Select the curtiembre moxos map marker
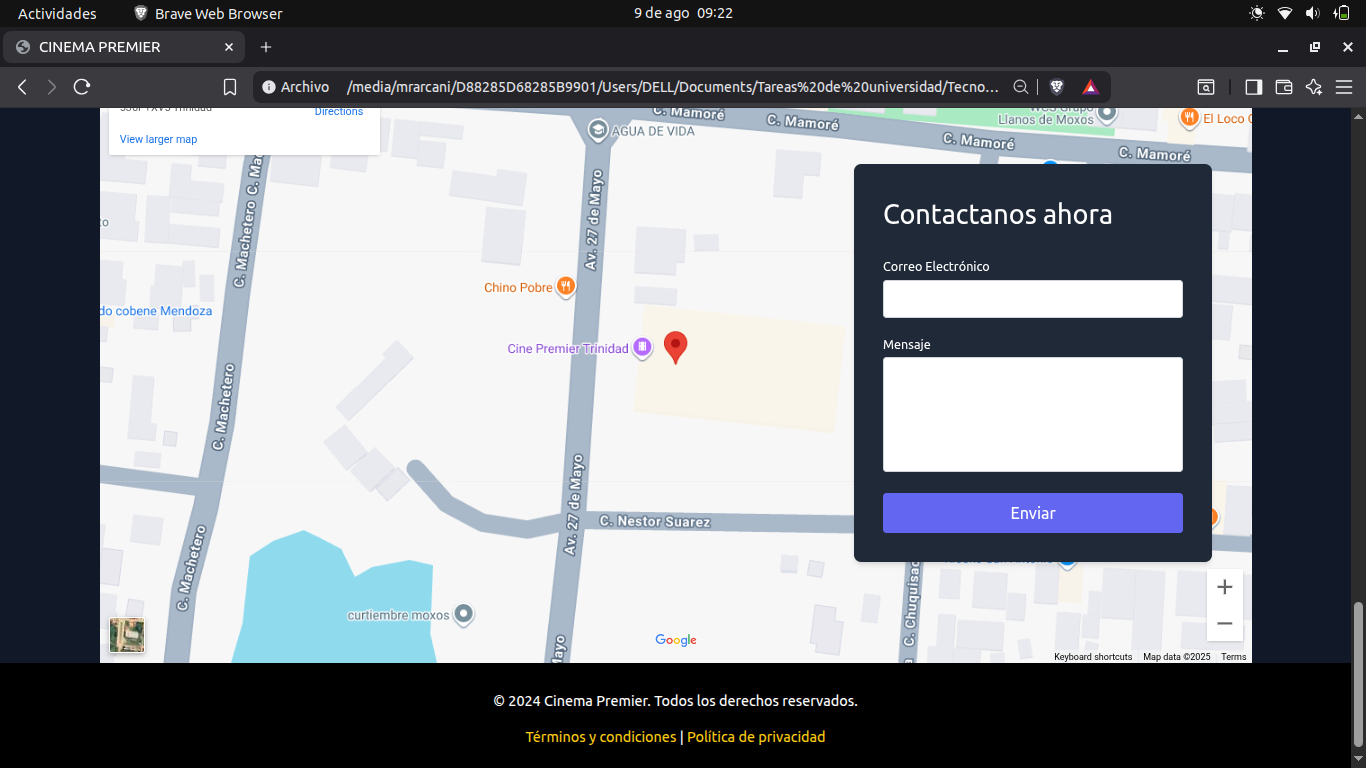The height and width of the screenshot is (768, 1366). point(463,614)
